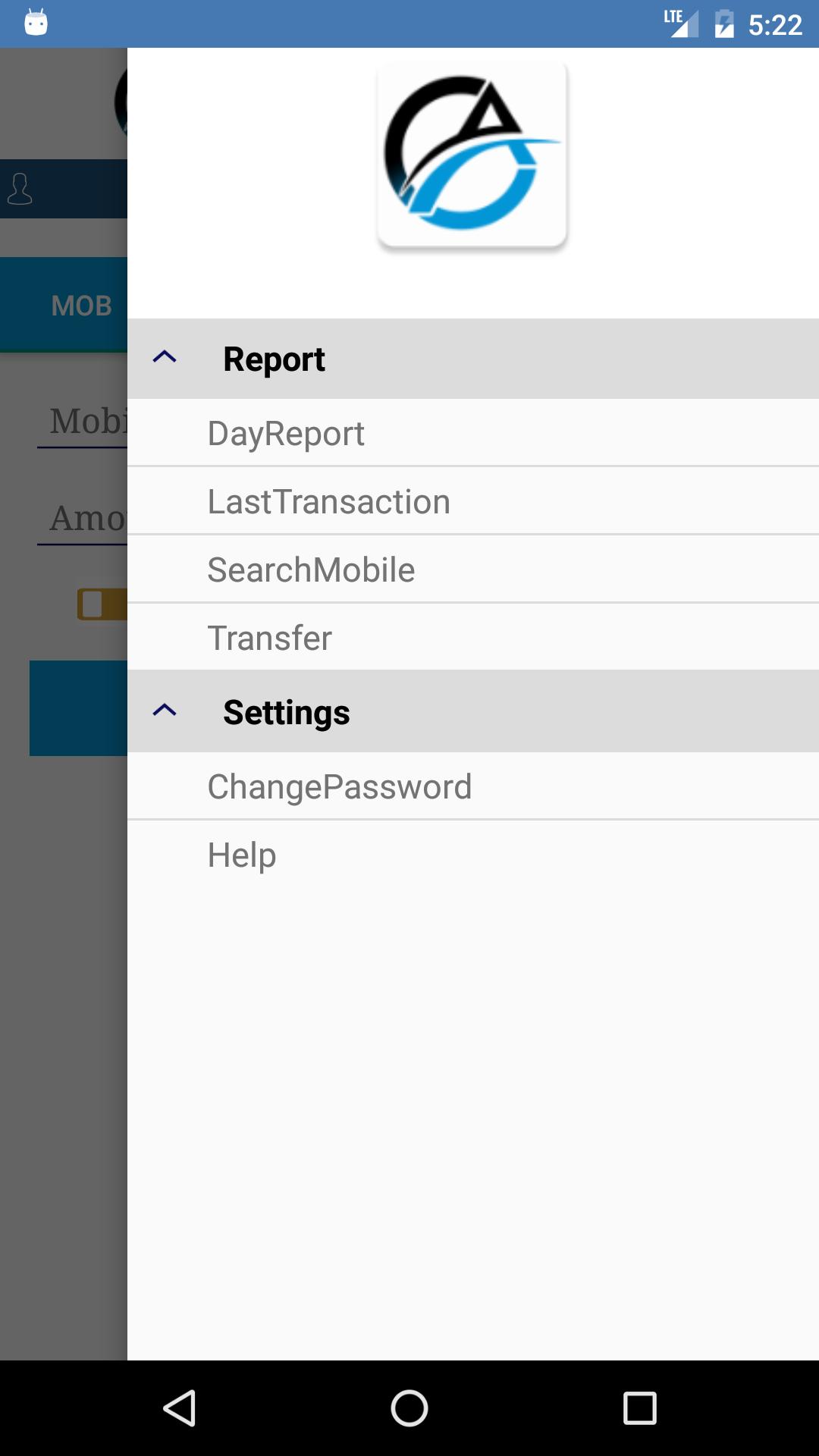Open the Transfer option

(x=269, y=639)
